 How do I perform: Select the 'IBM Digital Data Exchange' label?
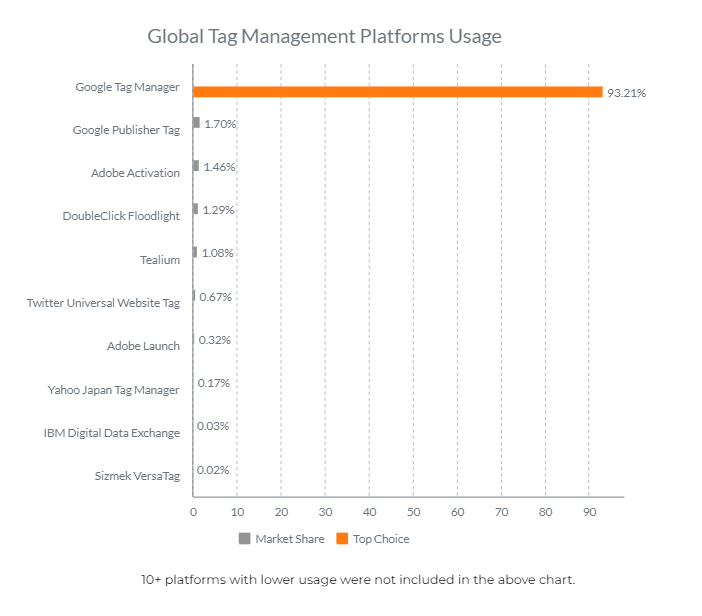pos(111,433)
